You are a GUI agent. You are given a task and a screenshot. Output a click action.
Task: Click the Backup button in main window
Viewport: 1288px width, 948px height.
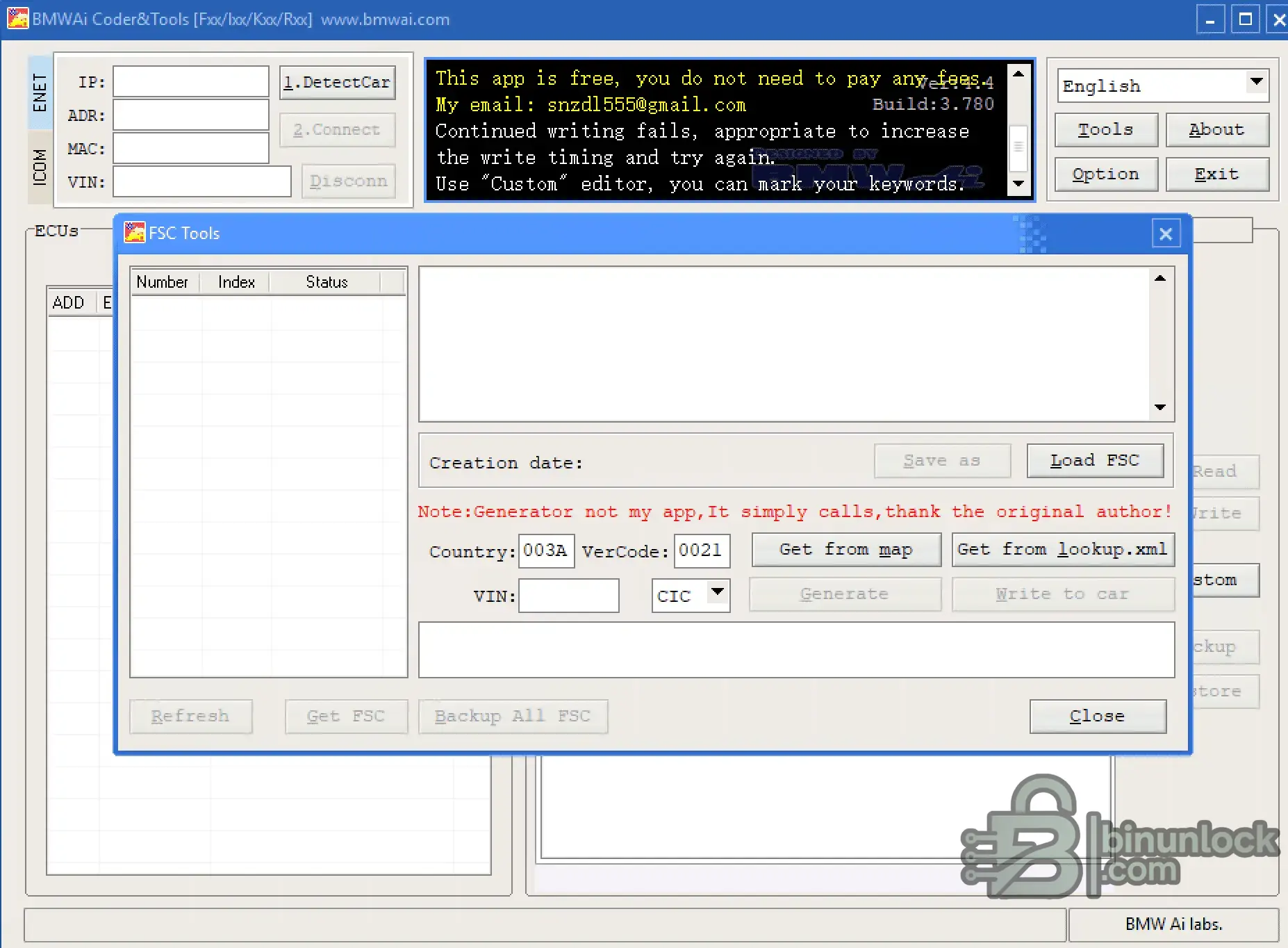click(1225, 647)
